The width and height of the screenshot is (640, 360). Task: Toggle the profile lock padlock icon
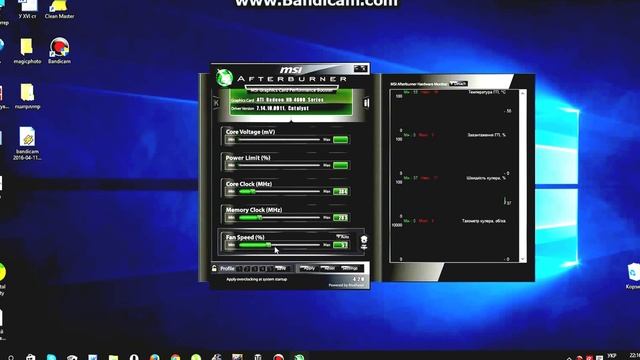point(214,268)
